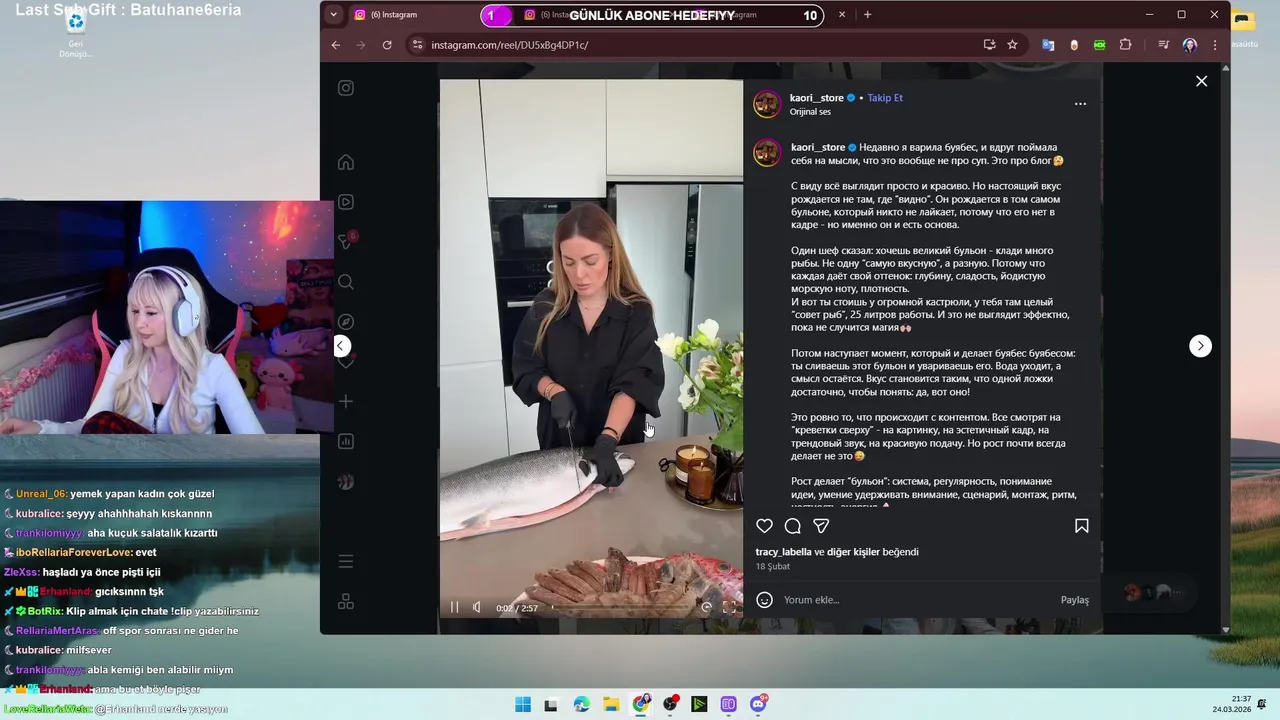Open Instagram logo in left sidebar
This screenshot has height=720, width=1280.
click(346, 88)
